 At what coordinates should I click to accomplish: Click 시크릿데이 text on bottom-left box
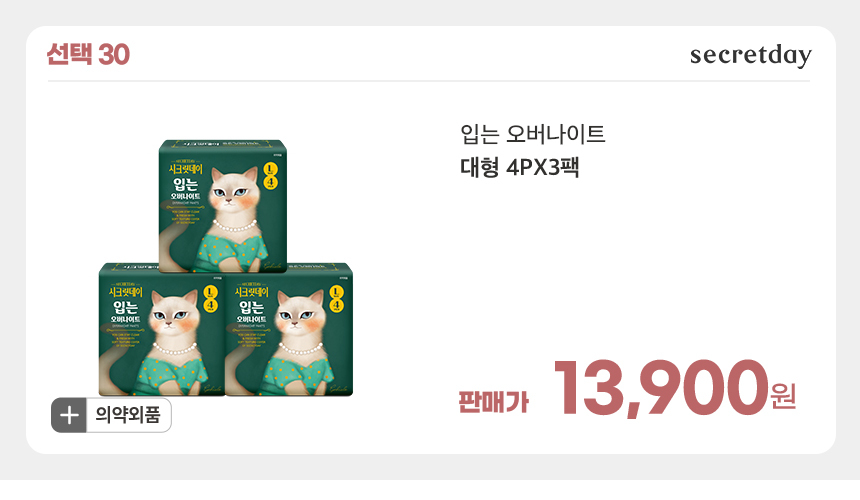pos(126,292)
